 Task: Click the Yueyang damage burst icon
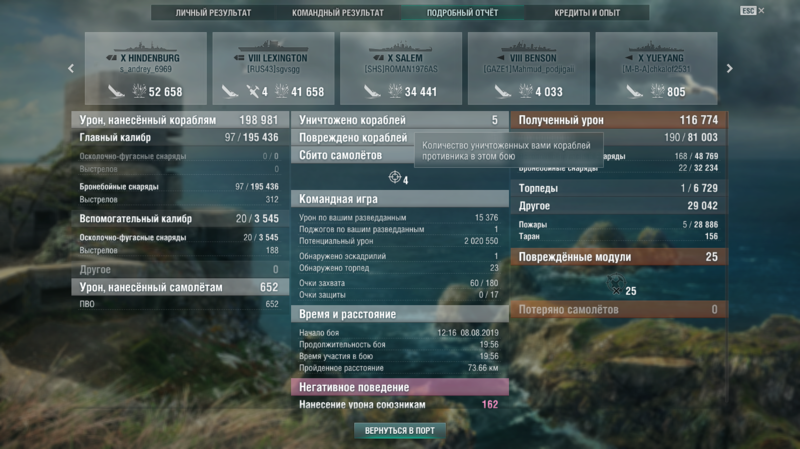point(657,91)
